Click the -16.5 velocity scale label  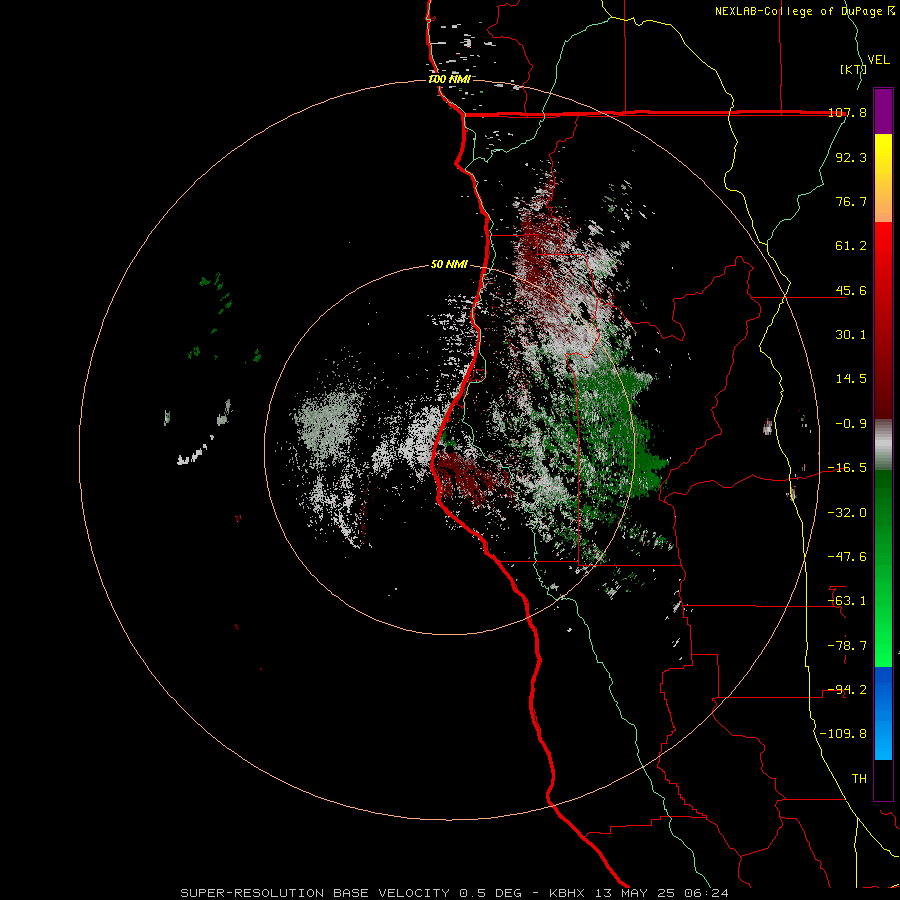click(847, 468)
